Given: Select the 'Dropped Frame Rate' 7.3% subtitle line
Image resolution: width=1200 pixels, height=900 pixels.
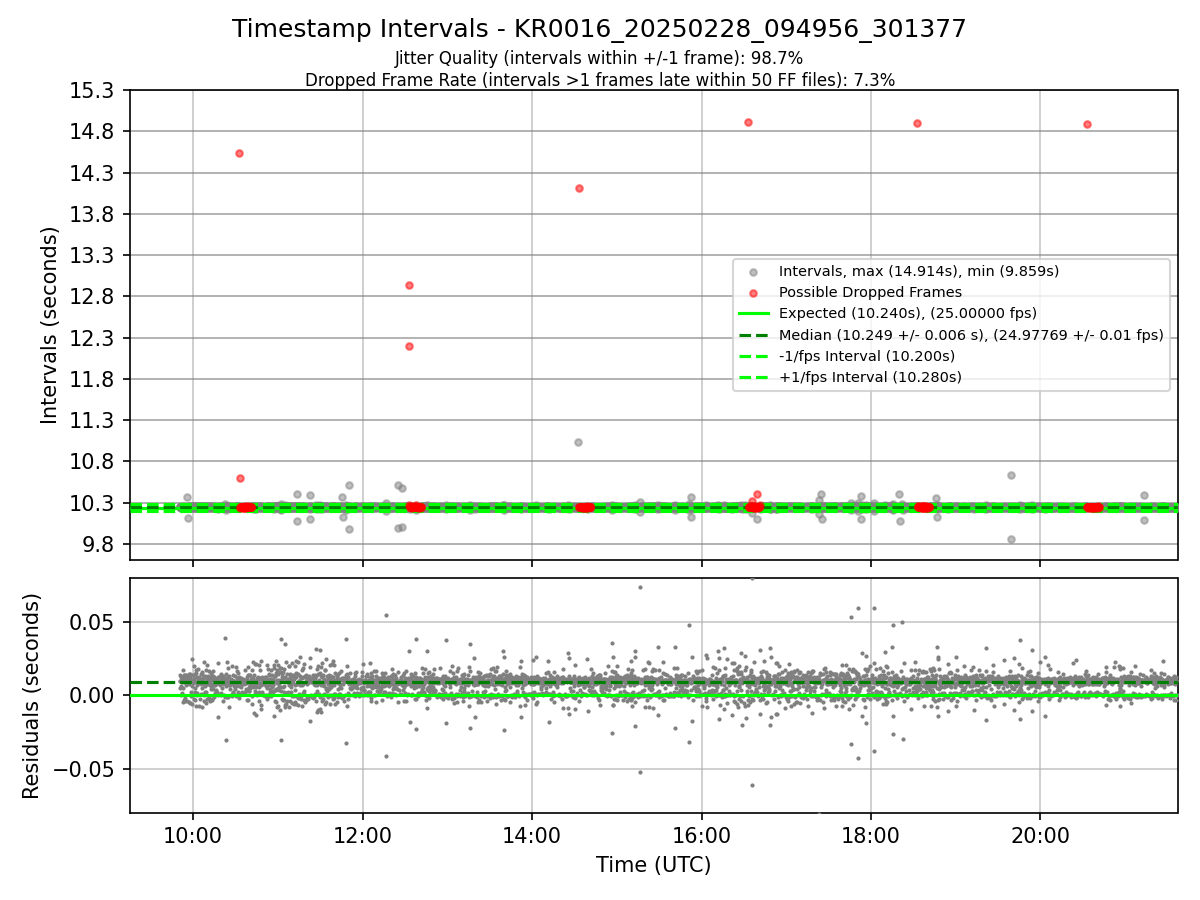Looking at the screenshot, I should pos(599,80).
